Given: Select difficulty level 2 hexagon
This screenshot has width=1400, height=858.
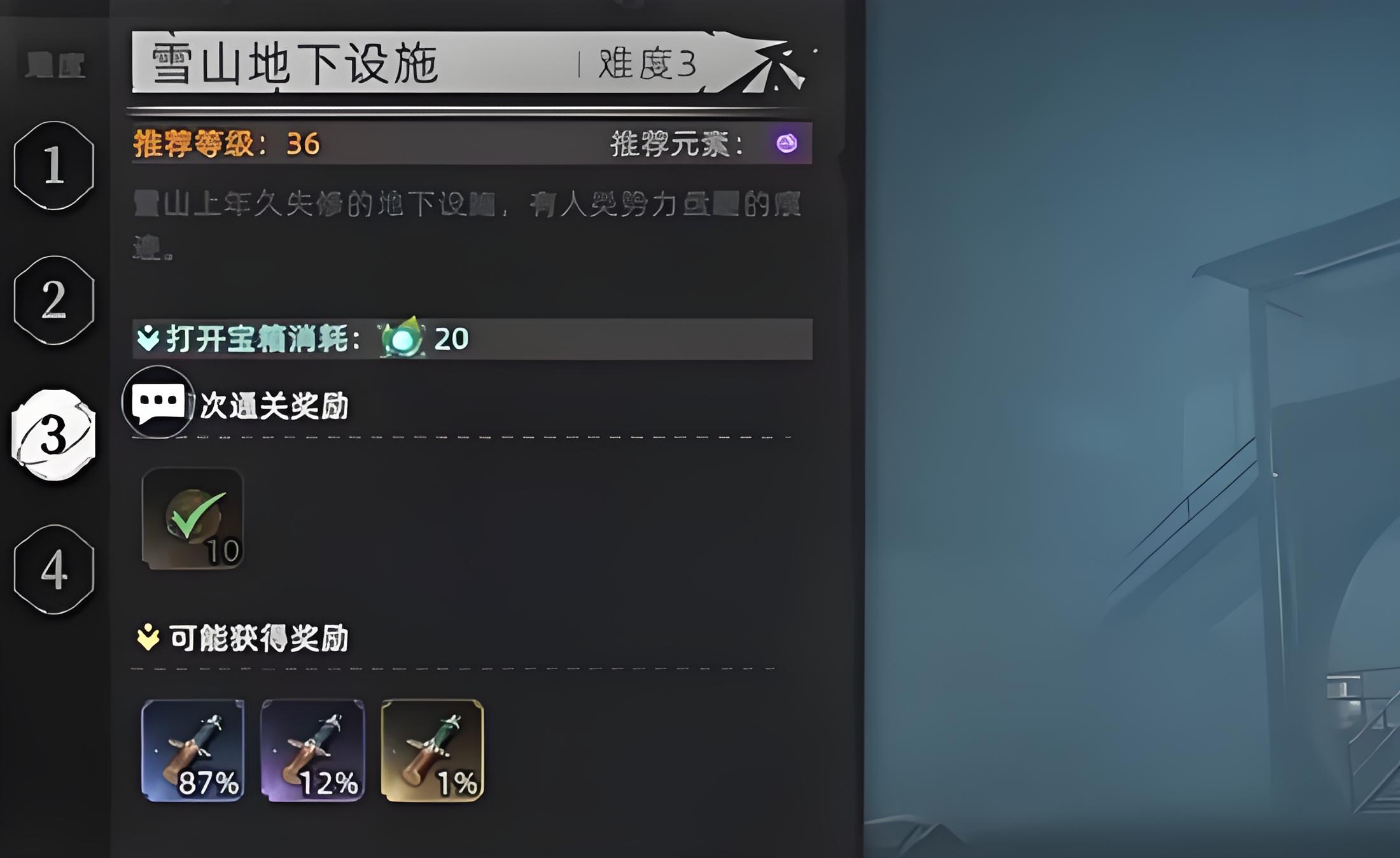Looking at the screenshot, I should (x=54, y=300).
